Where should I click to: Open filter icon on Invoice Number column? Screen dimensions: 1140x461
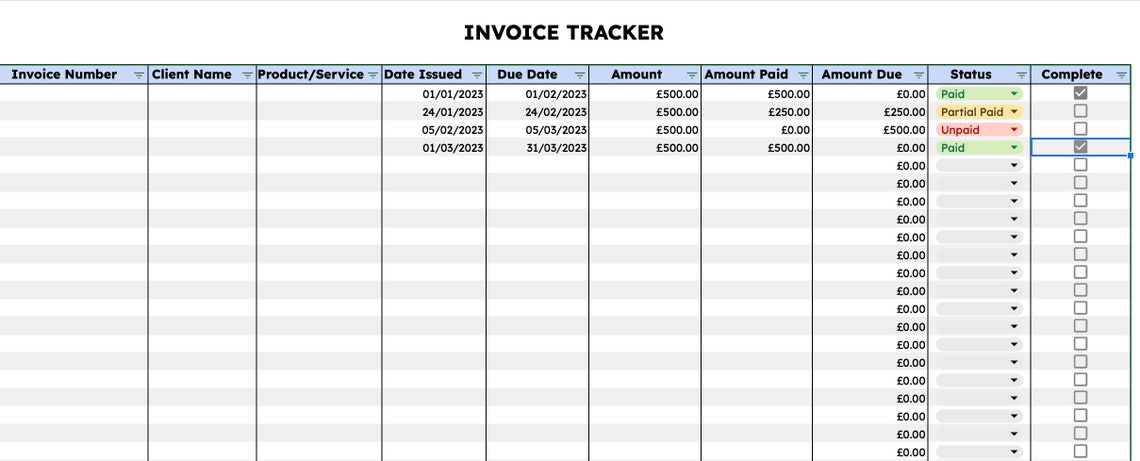[138, 75]
